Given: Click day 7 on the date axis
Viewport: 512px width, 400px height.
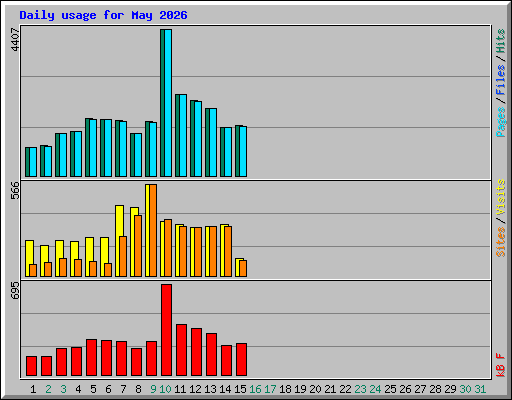Looking at the screenshot, I should tap(123, 389).
